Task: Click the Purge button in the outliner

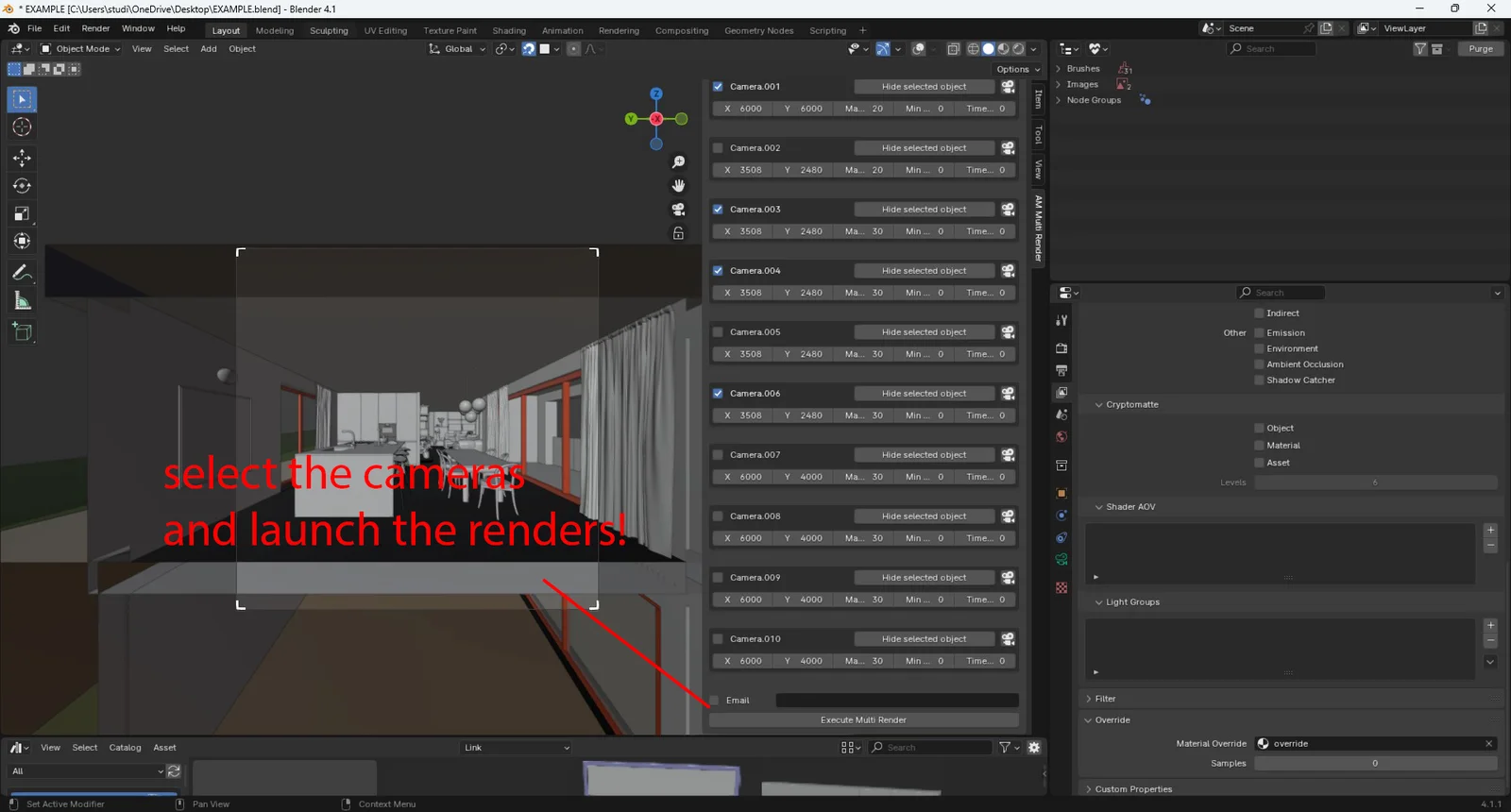Action: click(x=1481, y=49)
